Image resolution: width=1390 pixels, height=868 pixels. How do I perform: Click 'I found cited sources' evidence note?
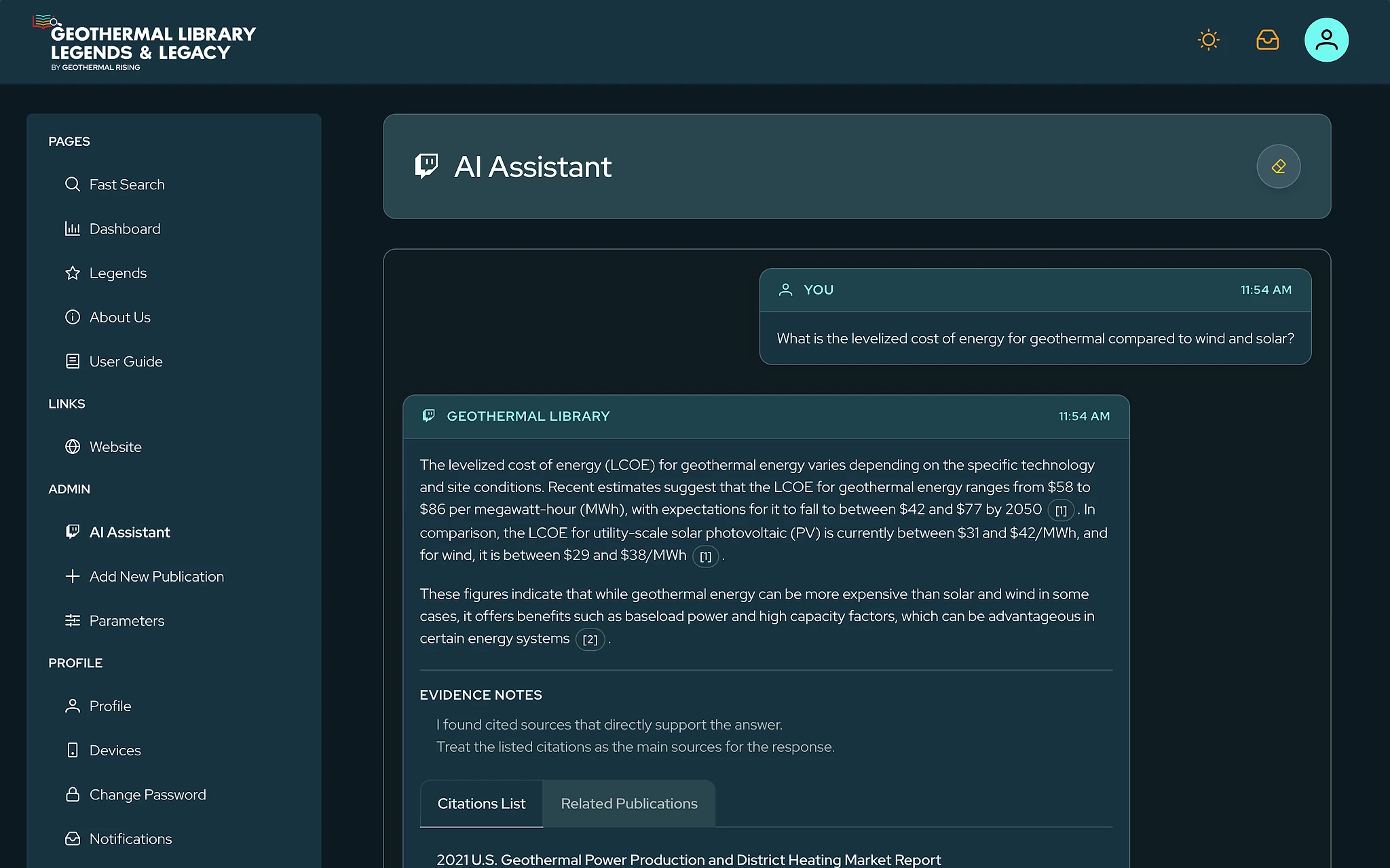[609, 725]
